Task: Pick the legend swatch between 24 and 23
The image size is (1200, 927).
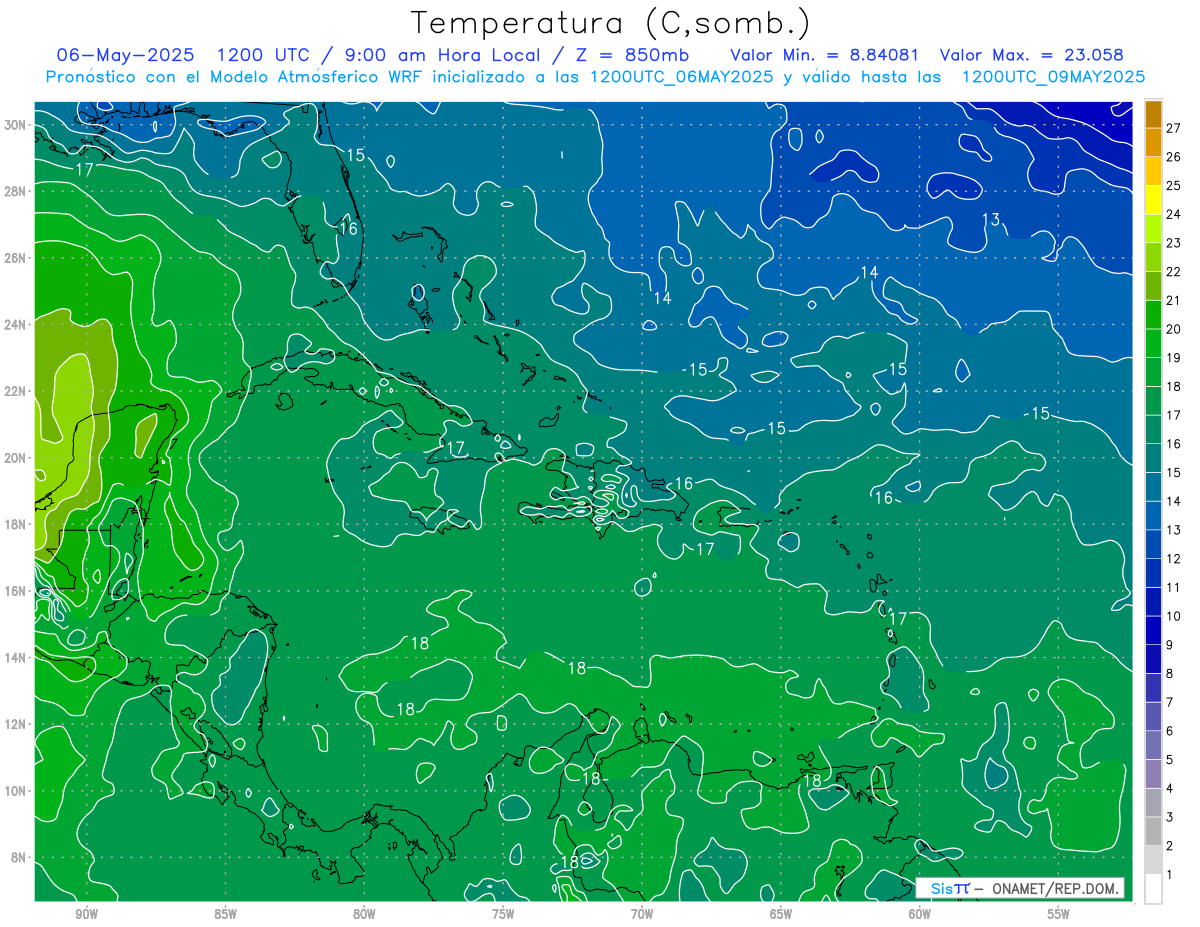Action: [1153, 229]
